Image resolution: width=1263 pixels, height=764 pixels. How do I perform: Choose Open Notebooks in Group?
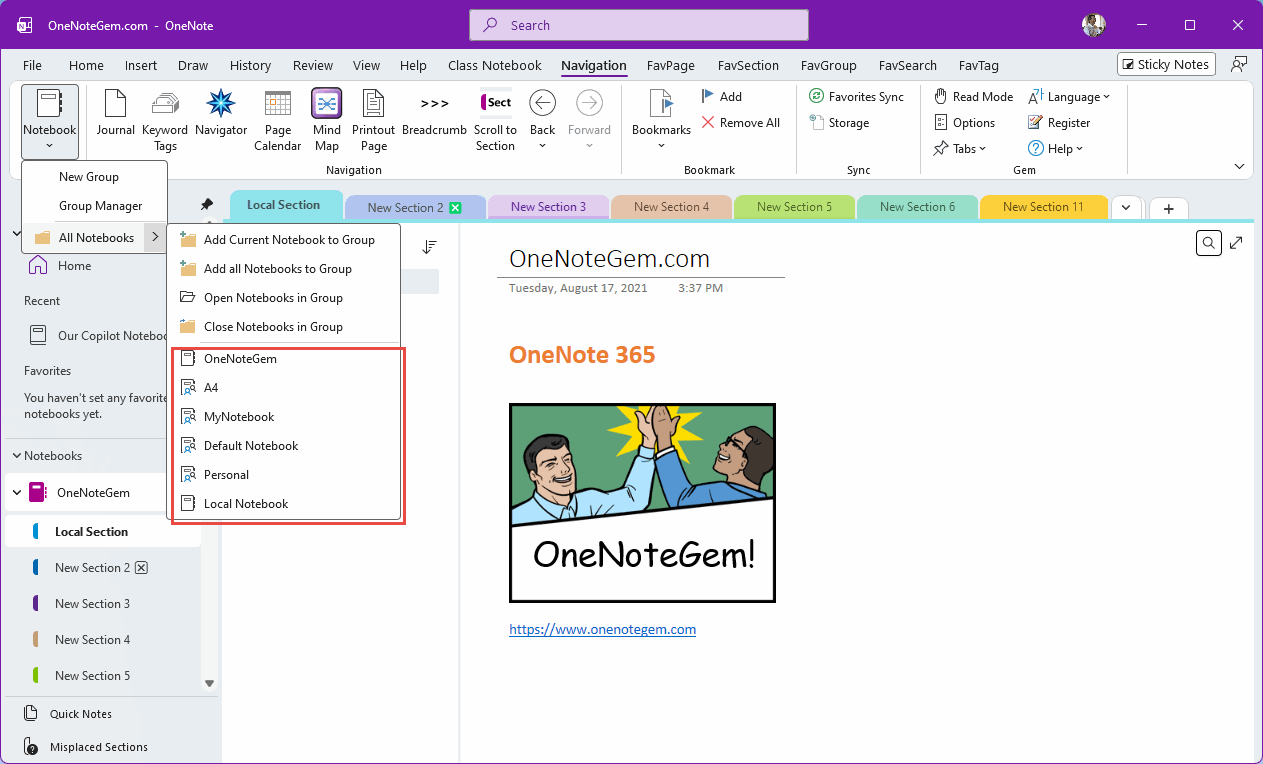coord(285,298)
